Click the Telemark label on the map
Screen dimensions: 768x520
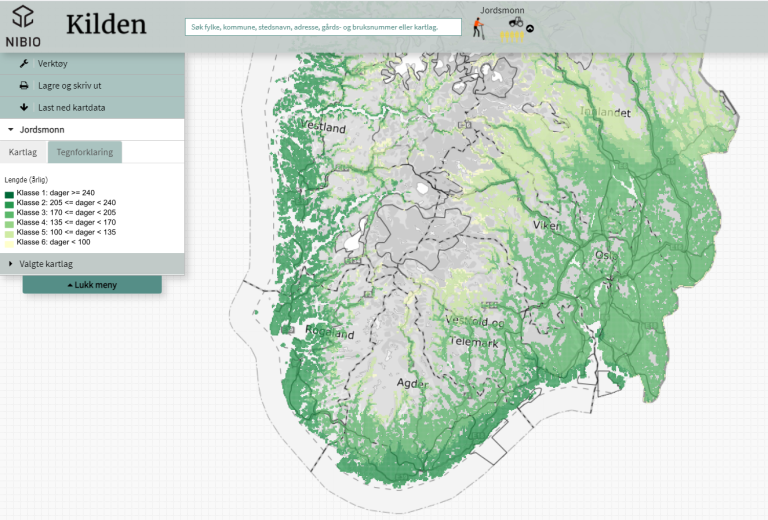tap(474, 342)
